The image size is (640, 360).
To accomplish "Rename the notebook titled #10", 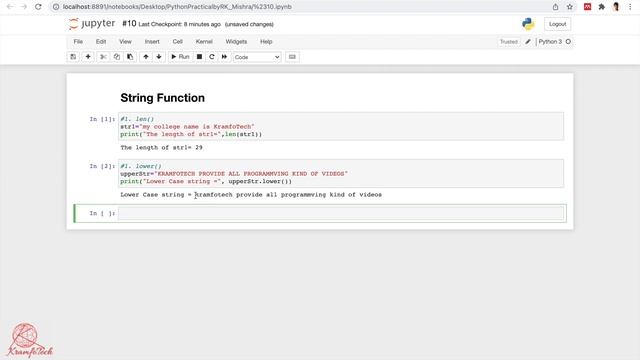I will (129, 24).
